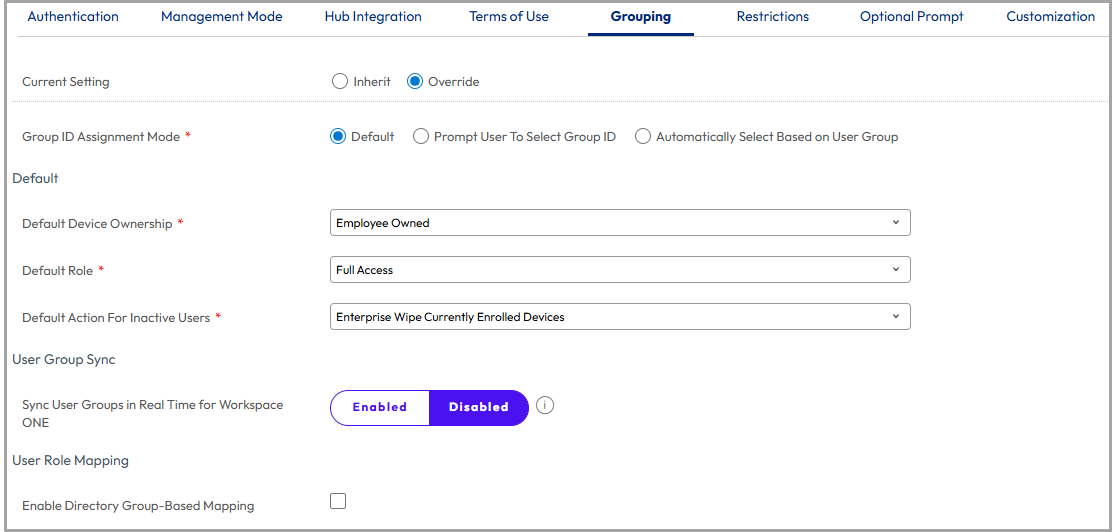
Task: Choose Default group ID assignment mode
Action: pyautogui.click(x=338, y=137)
